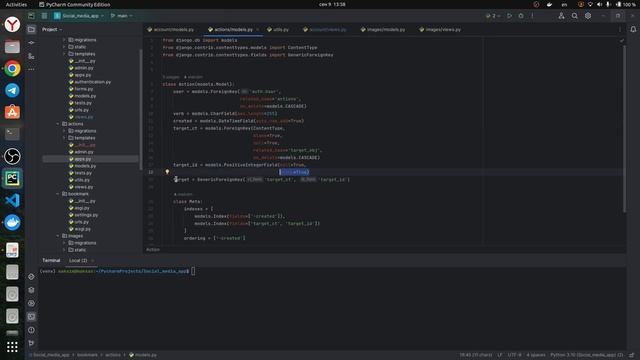This screenshot has height=360, width=640.
Task: Open Services tool window icon
Action: pos(31,303)
